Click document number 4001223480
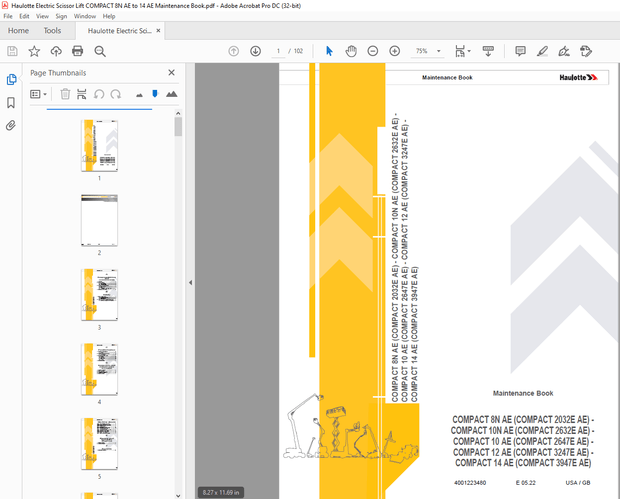 click(470, 482)
